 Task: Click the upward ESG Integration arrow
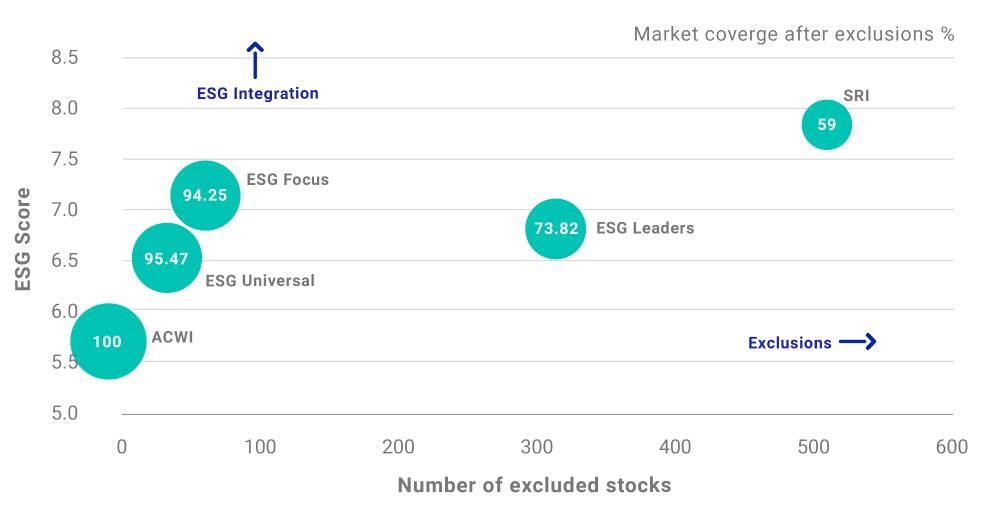(256, 60)
